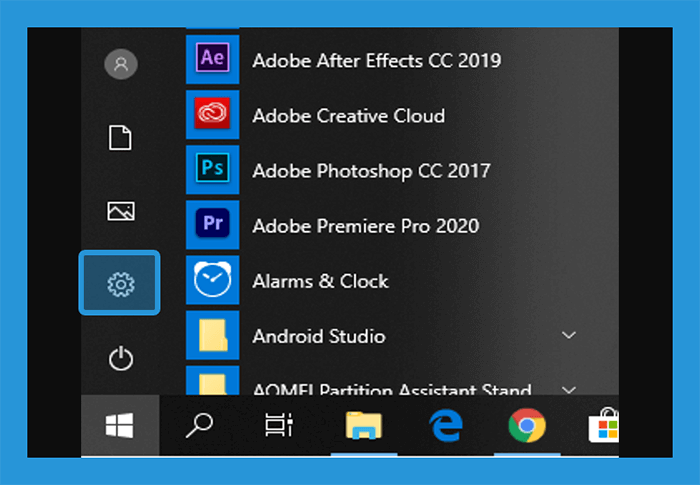
Task: Open Adobe After Effects CC 2019 entry
Action: click(x=377, y=60)
